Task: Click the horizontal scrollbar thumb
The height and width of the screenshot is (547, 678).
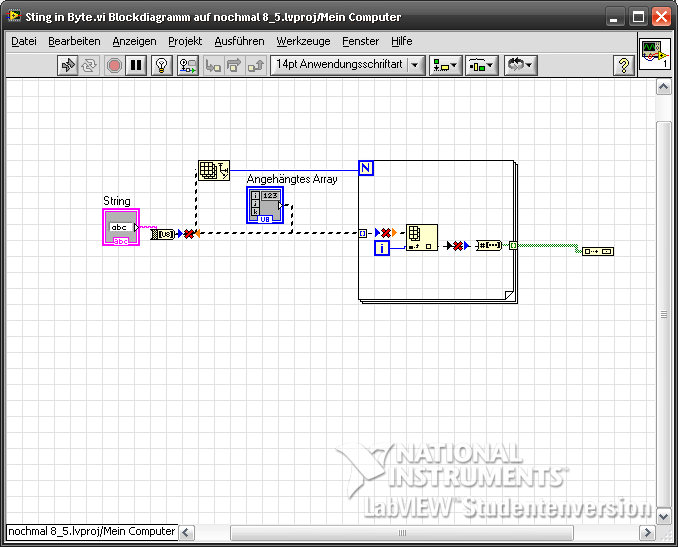Action: 402,532
